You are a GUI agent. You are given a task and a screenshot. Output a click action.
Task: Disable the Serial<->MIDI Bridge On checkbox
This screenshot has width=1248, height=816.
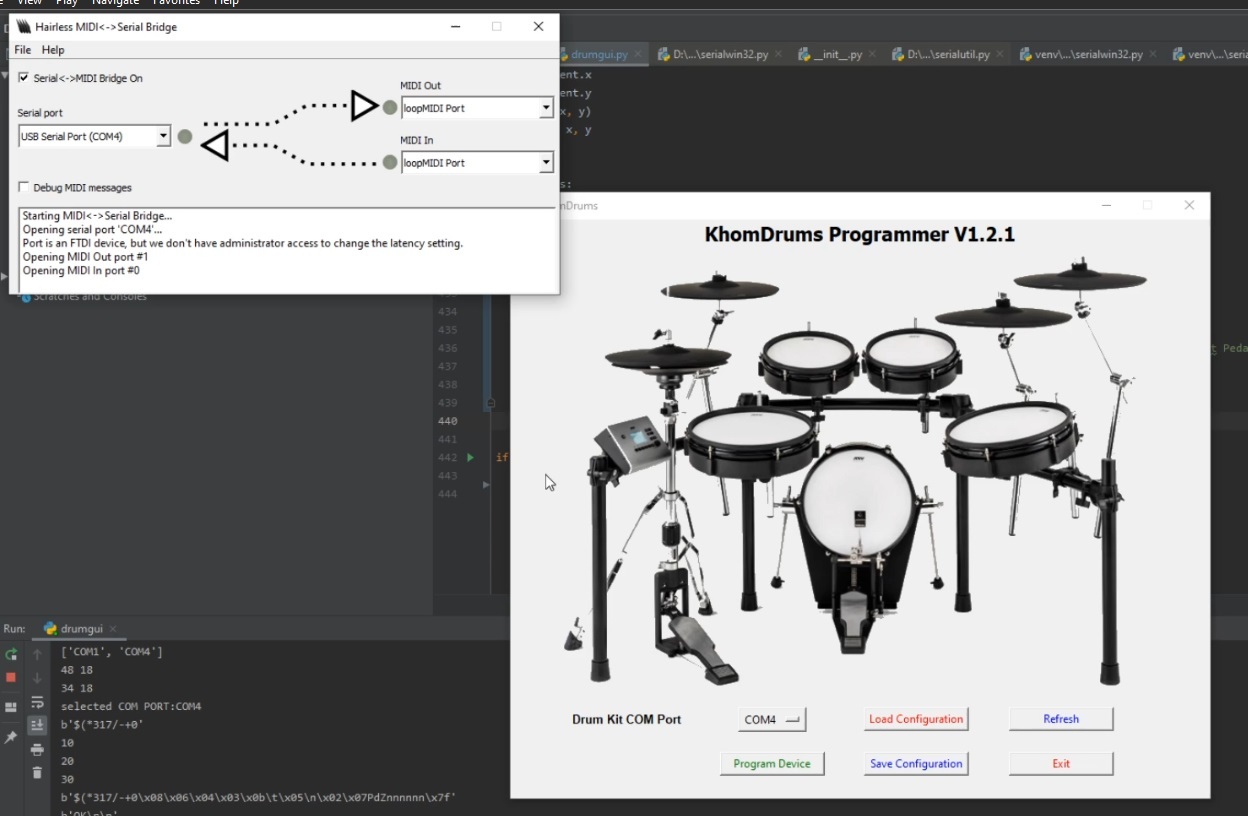(24, 78)
